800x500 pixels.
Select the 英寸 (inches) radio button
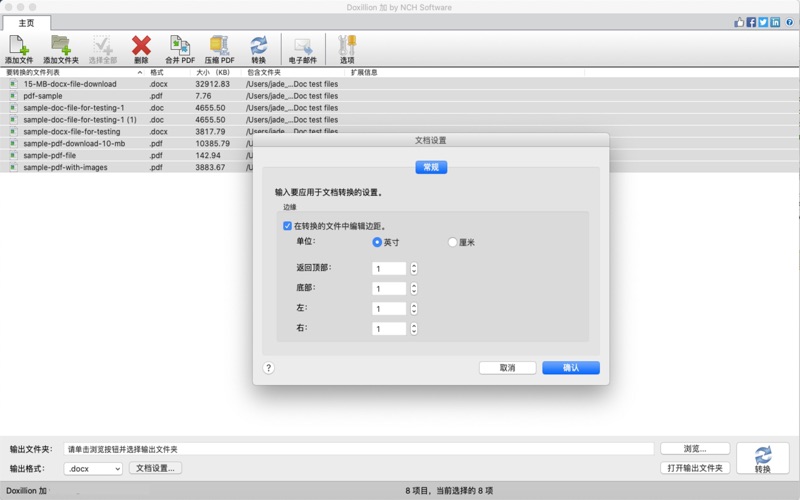377,242
